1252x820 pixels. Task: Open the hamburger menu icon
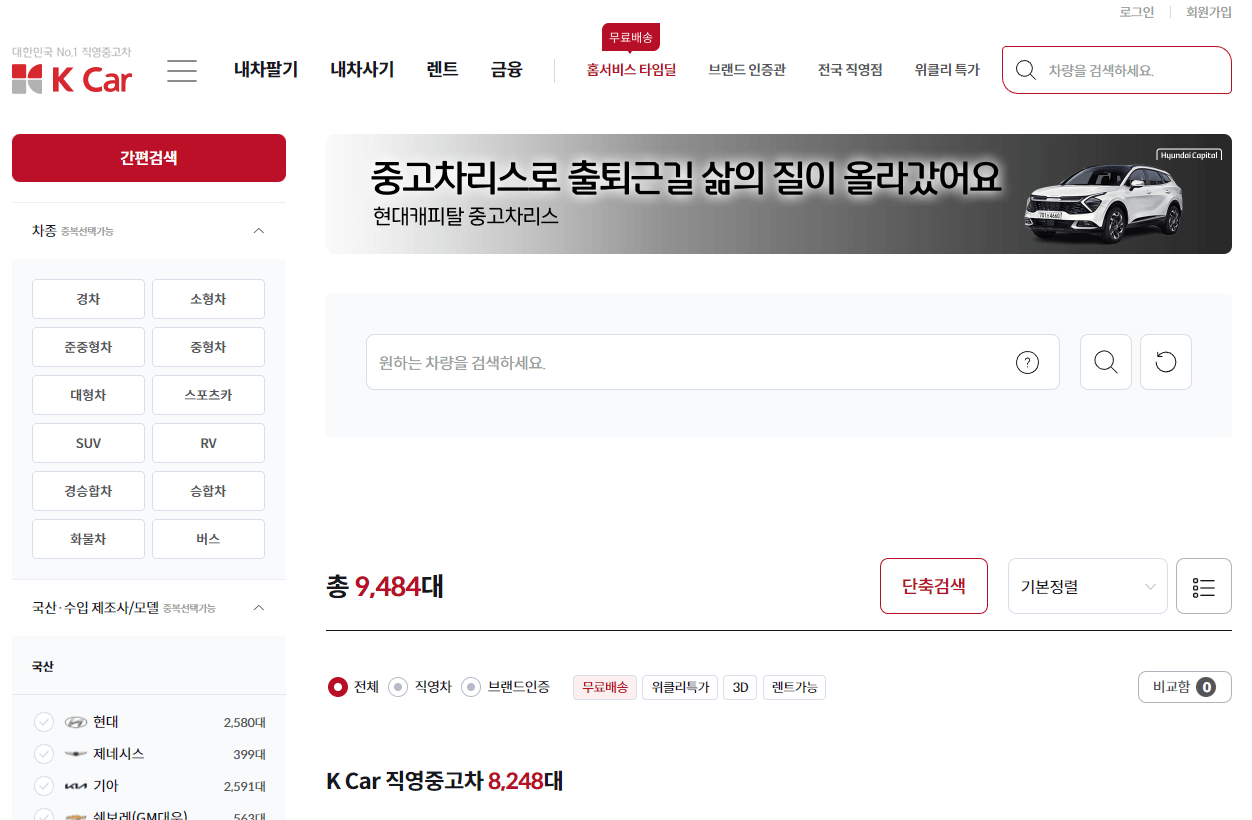pos(182,71)
